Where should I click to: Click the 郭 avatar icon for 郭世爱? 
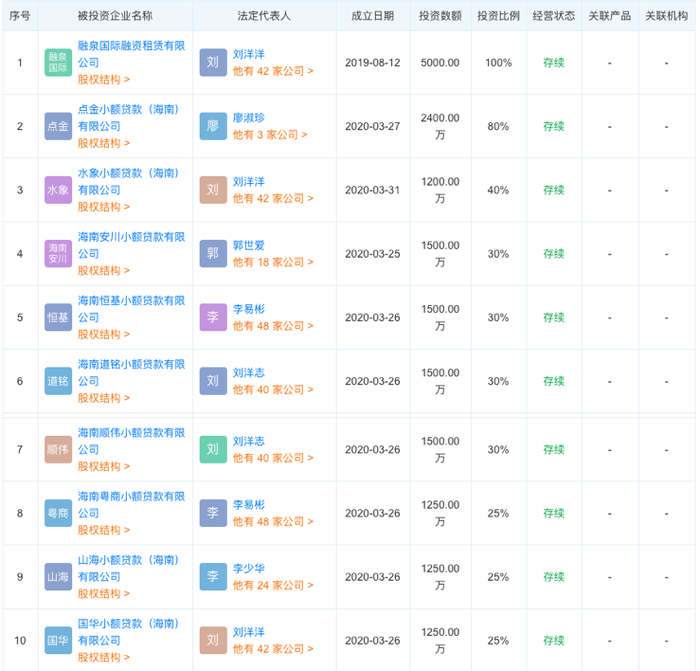coord(213,254)
